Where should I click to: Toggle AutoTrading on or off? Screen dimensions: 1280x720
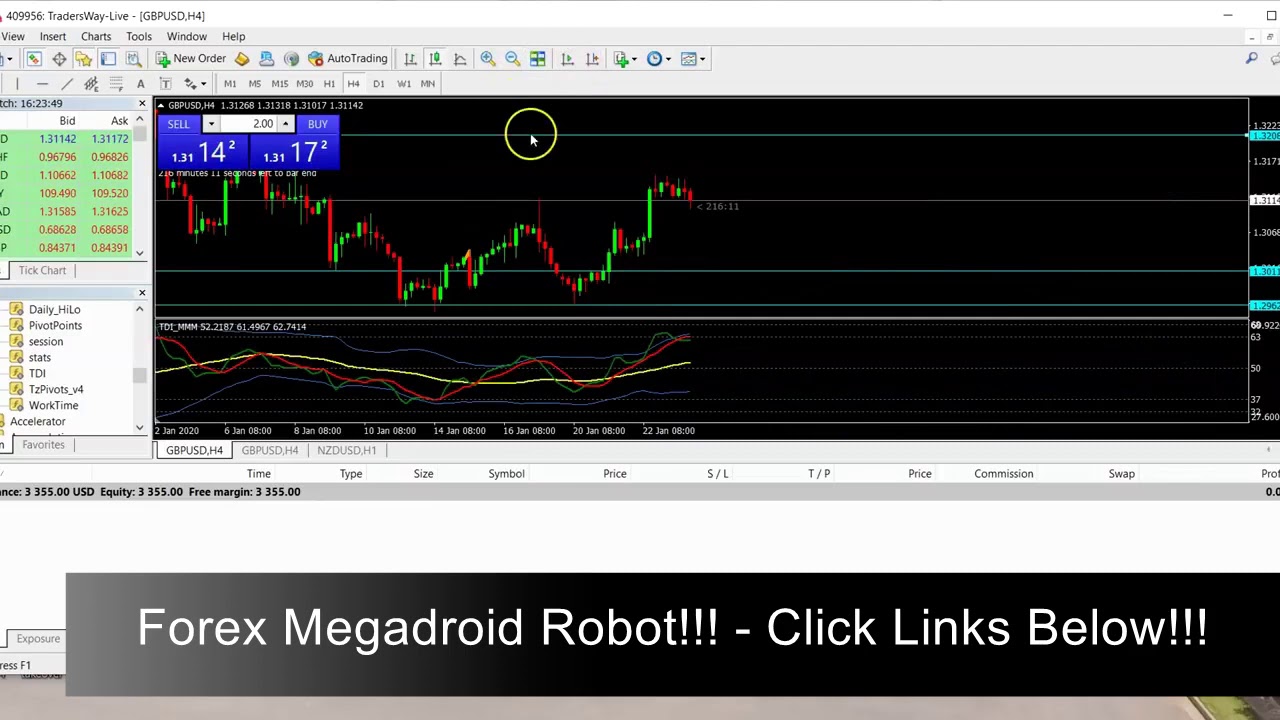(x=347, y=59)
